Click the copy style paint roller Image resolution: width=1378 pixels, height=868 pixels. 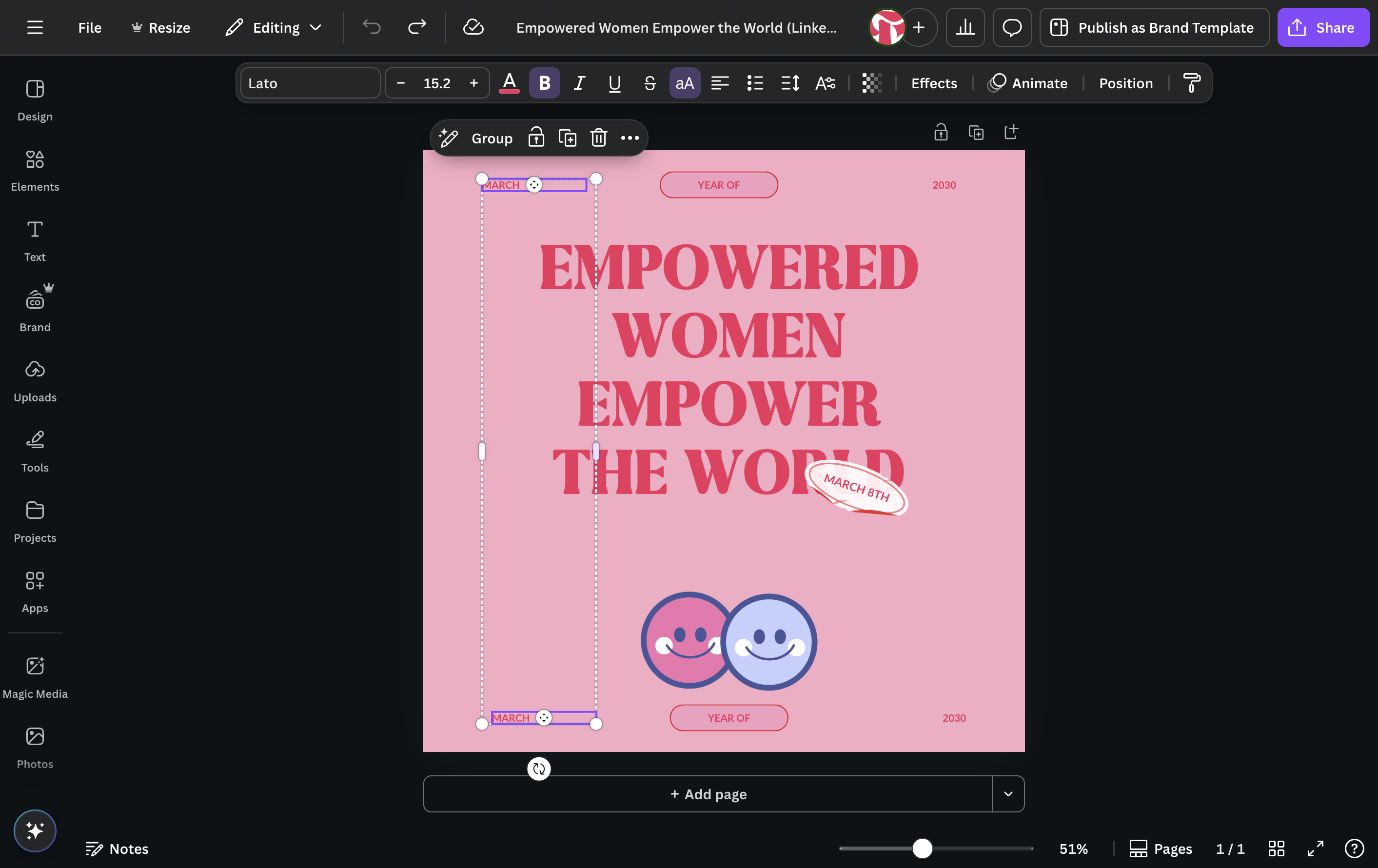(1192, 83)
